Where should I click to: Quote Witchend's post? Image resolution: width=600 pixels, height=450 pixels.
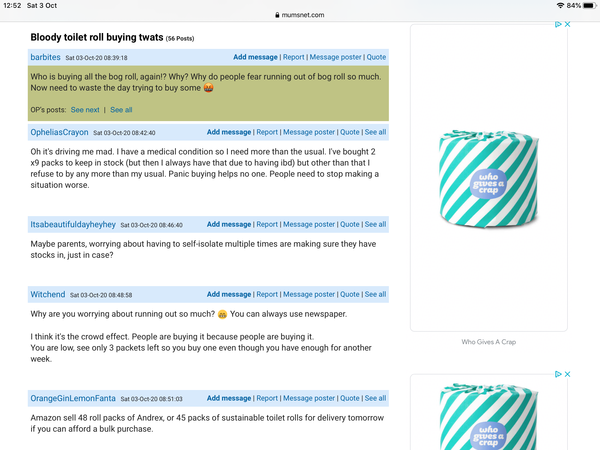350,294
